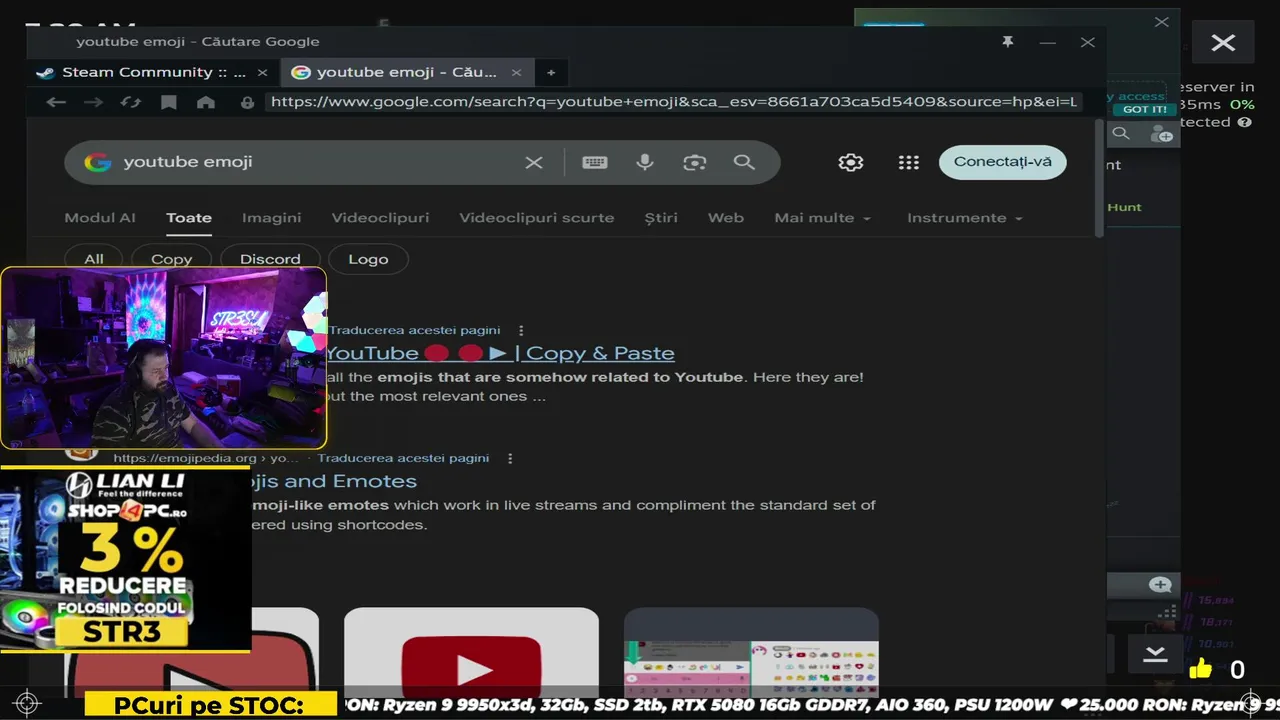Image resolution: width=1280 pixels, height=720 pixels.
Task: Open the Google apps grid
Action: click(x=908, y=162)
